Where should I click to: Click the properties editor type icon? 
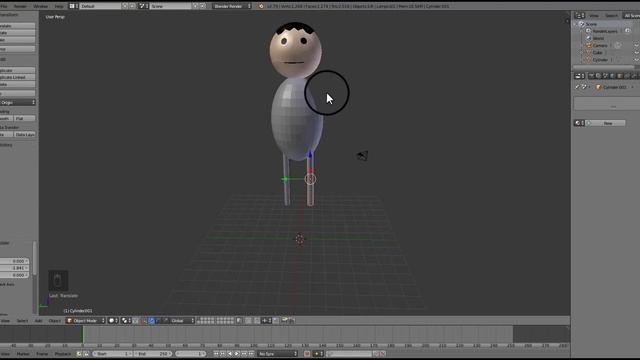point(580,76)
